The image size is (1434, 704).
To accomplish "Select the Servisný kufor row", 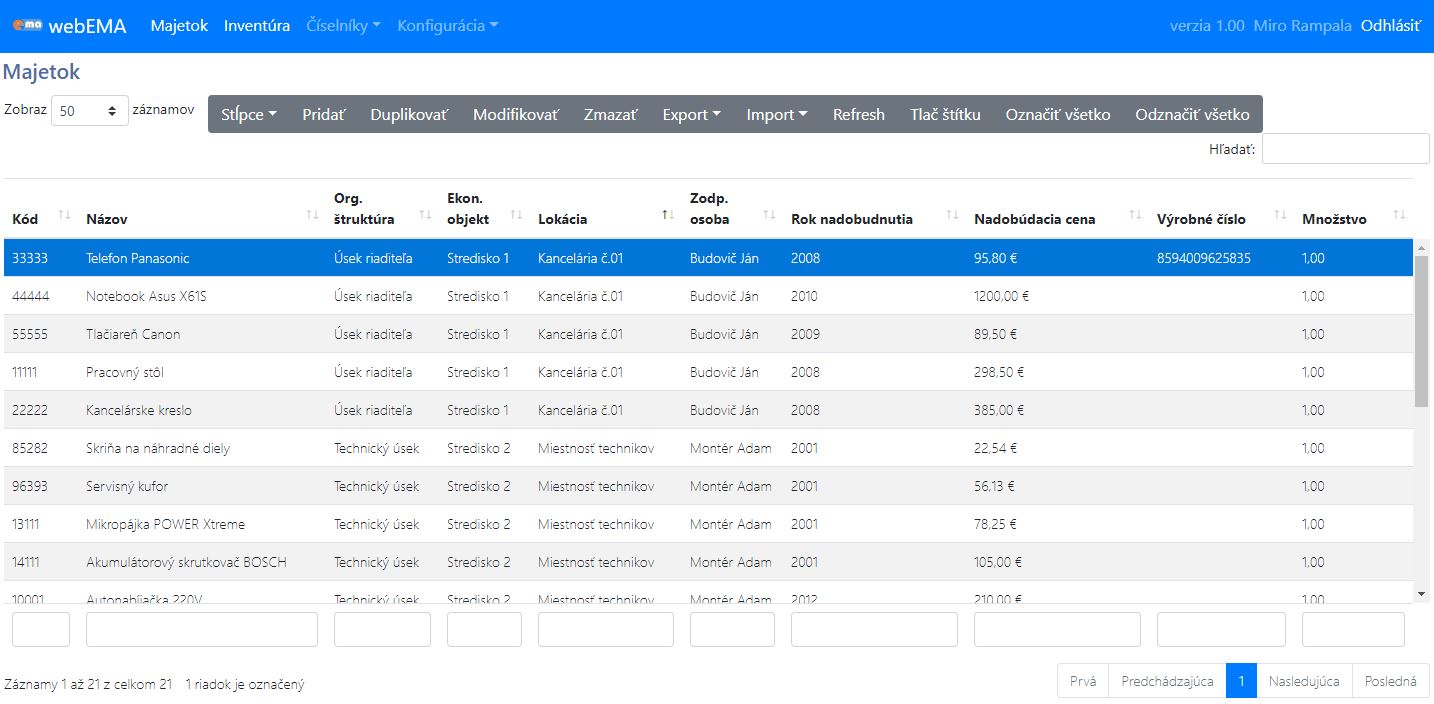I will (x=708, y=486).
